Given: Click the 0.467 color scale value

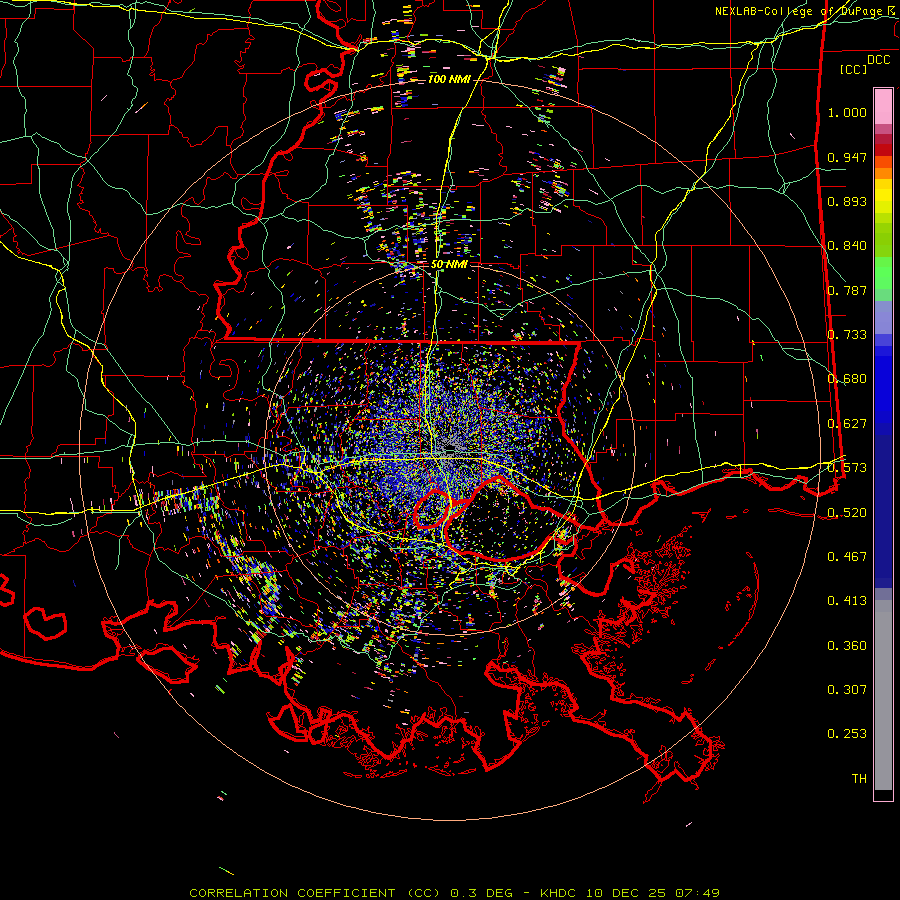Looking at the screenshot, I should pyautogui.click(x=847, y=557).
